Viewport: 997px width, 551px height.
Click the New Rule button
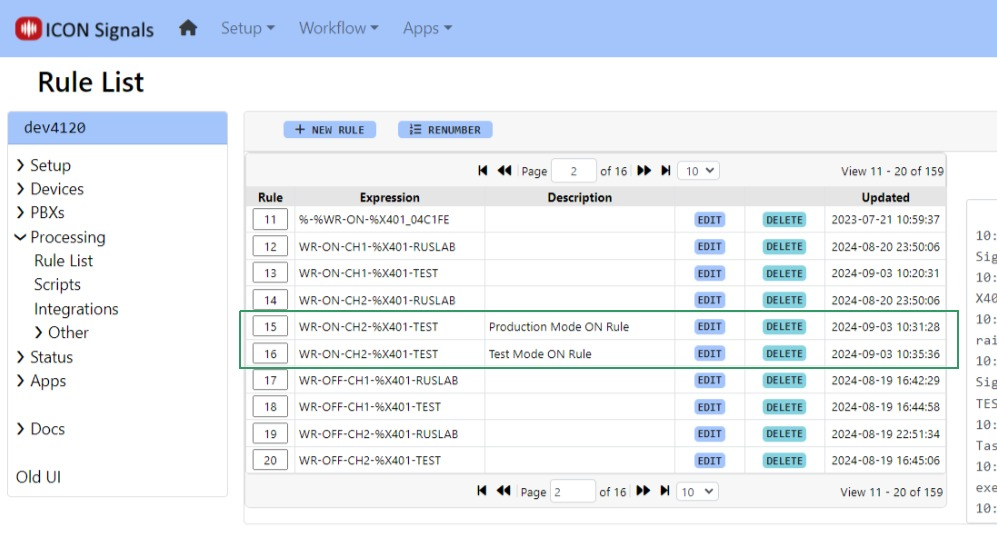(x=329, y=130)
